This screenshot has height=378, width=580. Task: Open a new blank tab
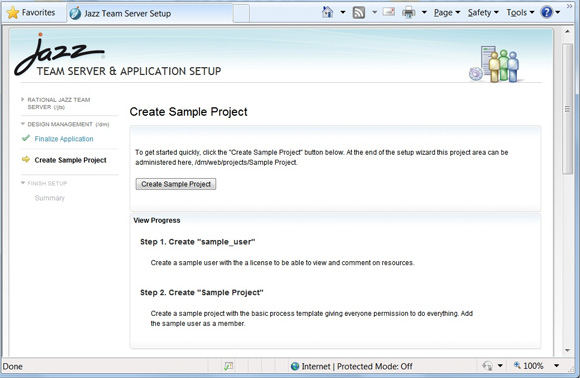pyautogui.click(x=241, y=14)
